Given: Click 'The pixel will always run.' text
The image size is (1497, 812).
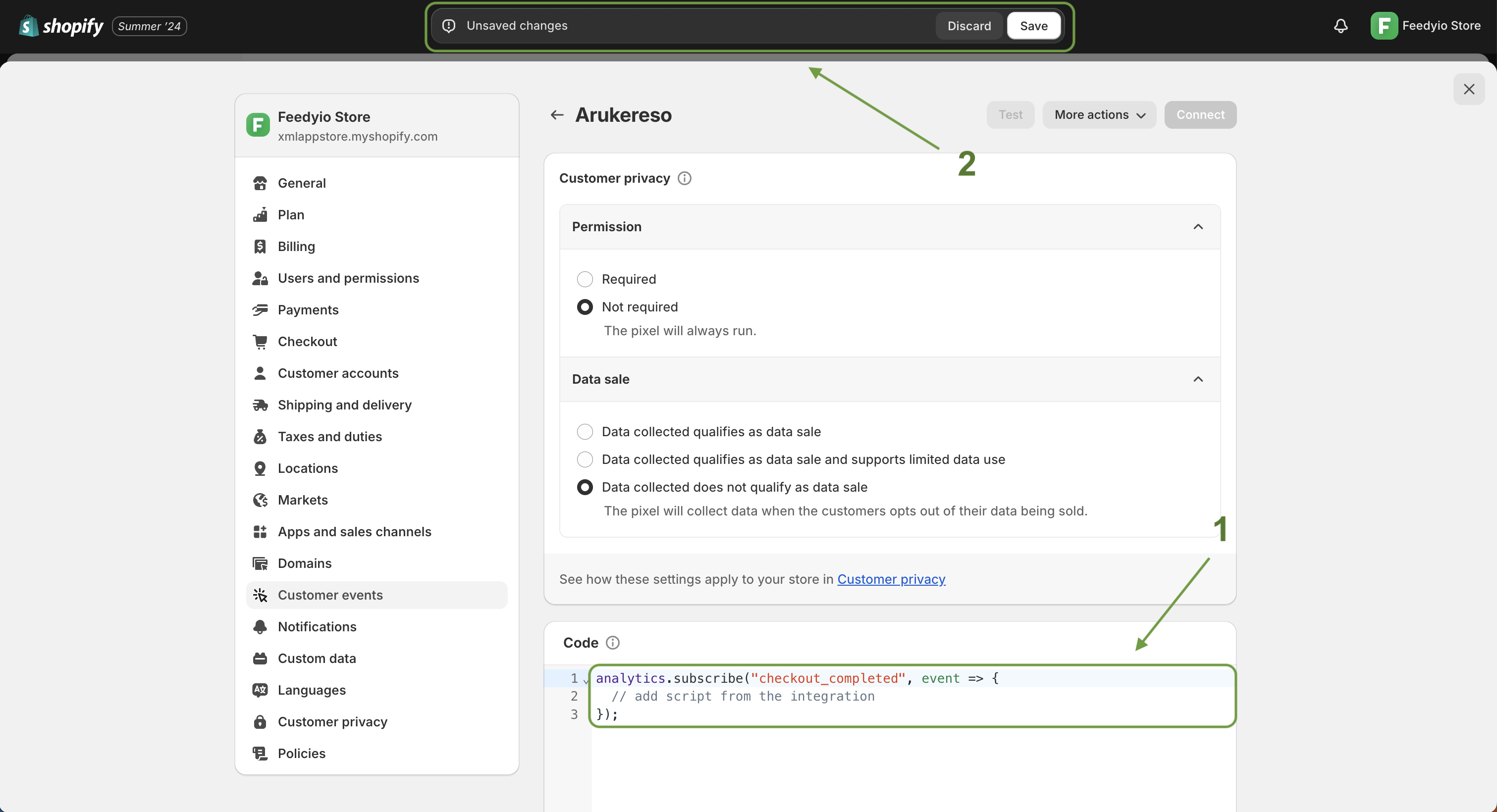Looking at the screenshot, I should point(680,330).
